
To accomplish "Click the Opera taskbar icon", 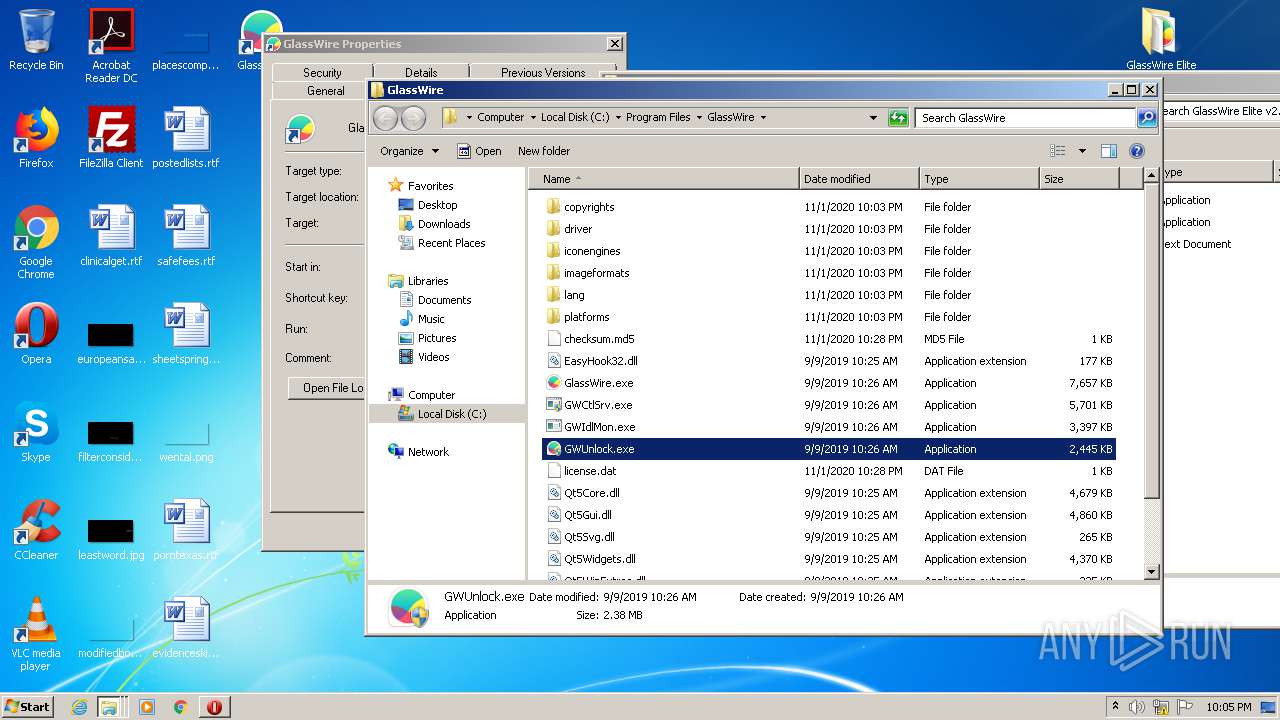I will point(214,707).
